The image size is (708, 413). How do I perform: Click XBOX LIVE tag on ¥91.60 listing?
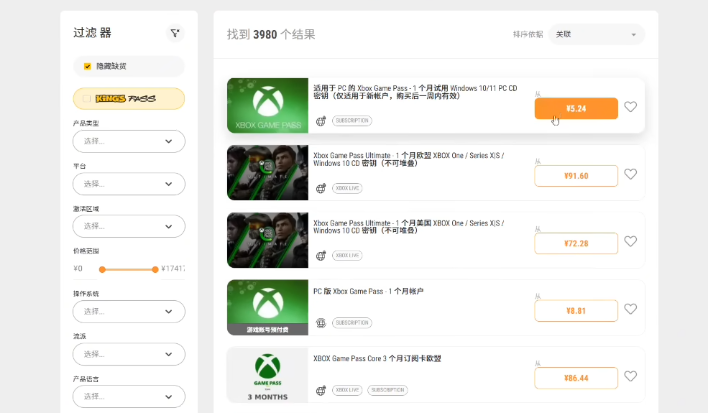pyautogui.click(x=347, y=188)
